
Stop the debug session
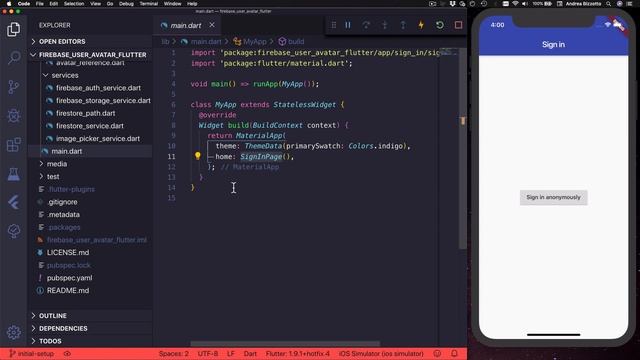[x=458, y=25]
